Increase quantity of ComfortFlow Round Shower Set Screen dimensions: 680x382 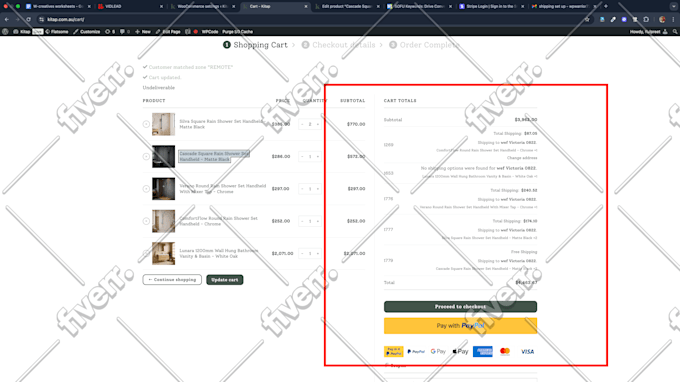[318, 221]
